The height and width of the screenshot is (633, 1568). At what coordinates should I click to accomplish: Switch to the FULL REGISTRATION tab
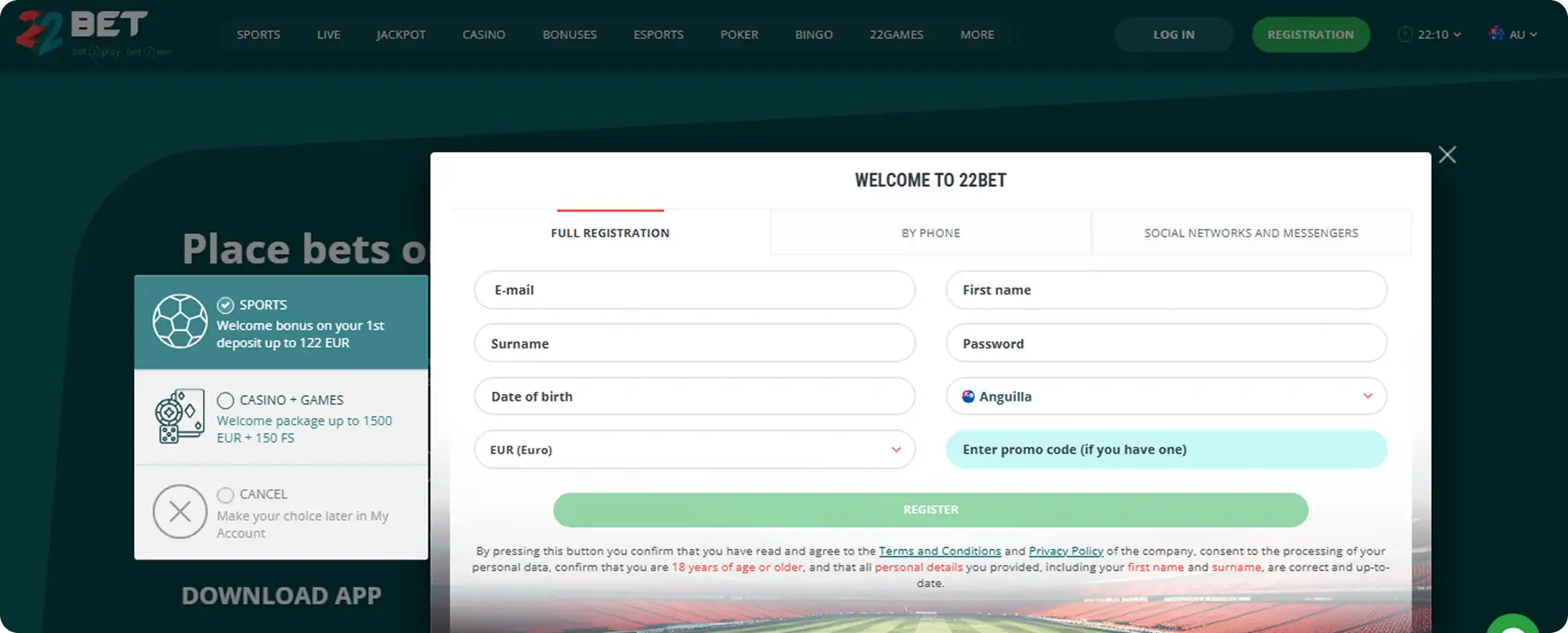[x=610, y=232]
